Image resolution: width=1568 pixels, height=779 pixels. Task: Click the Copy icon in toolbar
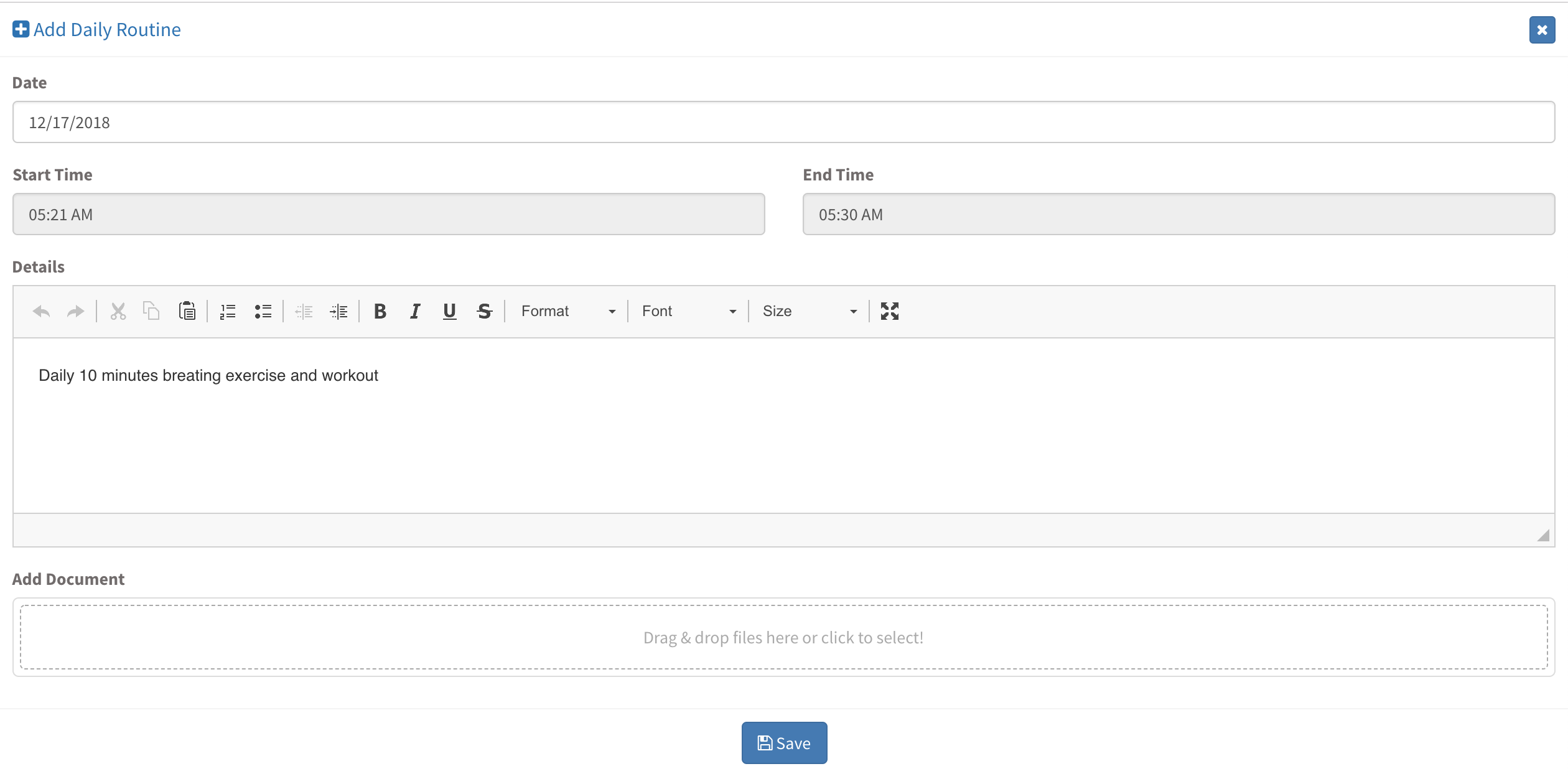click(151, 311)
